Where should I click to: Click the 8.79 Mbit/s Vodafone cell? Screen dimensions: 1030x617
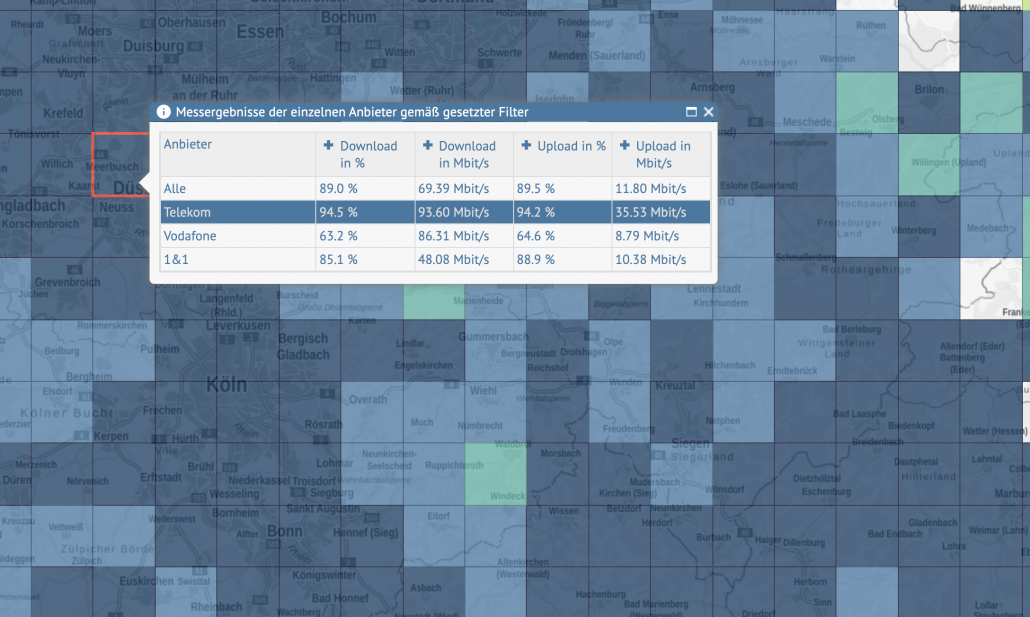661,236
